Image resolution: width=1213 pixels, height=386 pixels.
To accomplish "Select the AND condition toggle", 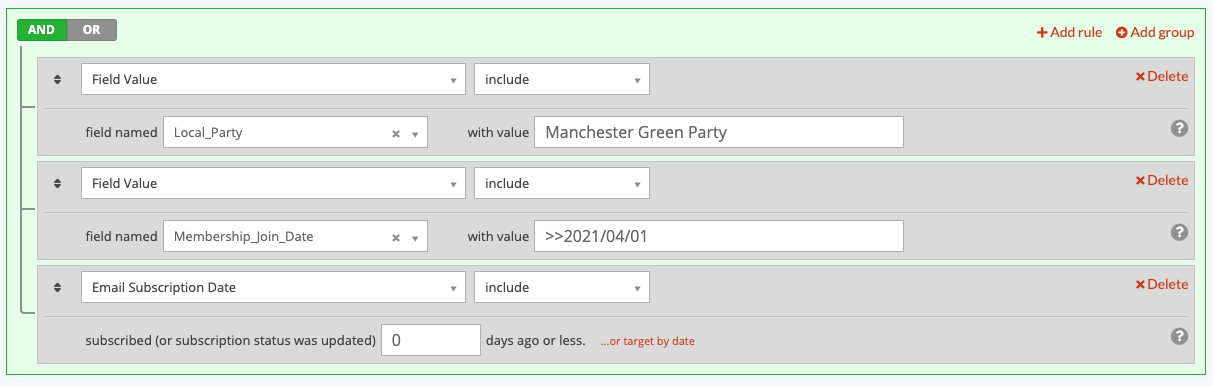I will point(42,30).
